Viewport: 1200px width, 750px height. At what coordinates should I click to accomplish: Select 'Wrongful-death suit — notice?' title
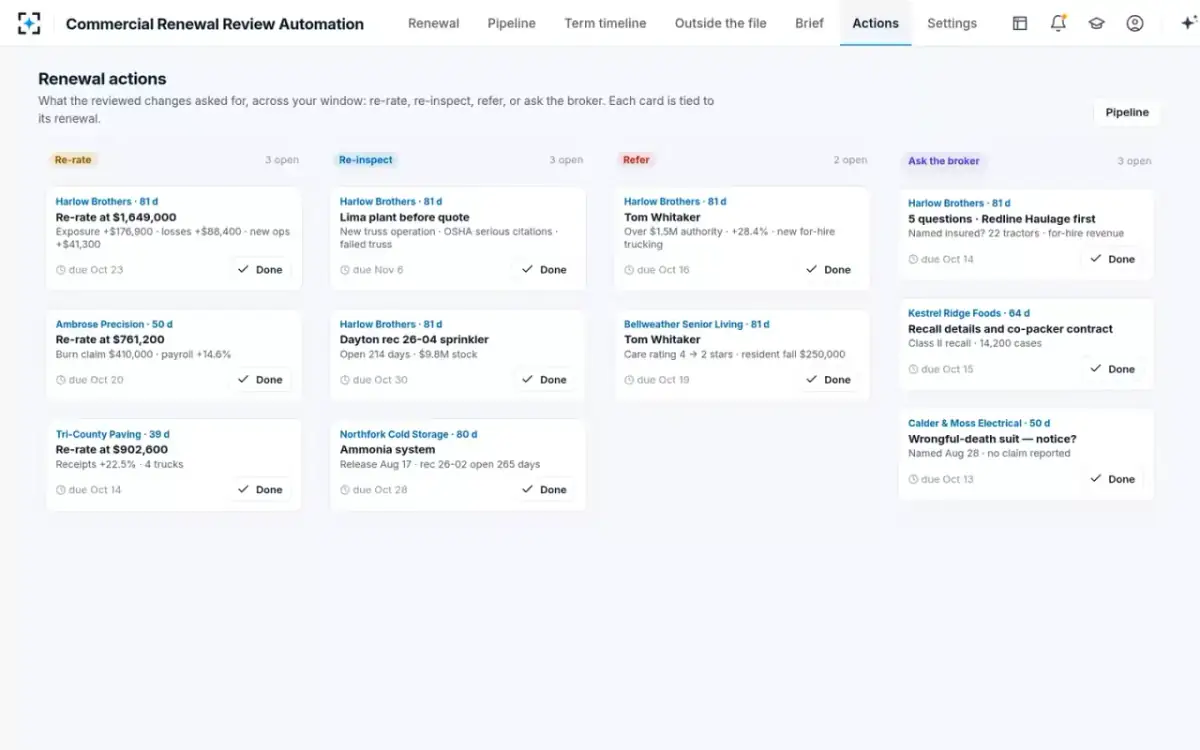pyautogui.click(x=992, y=439)
